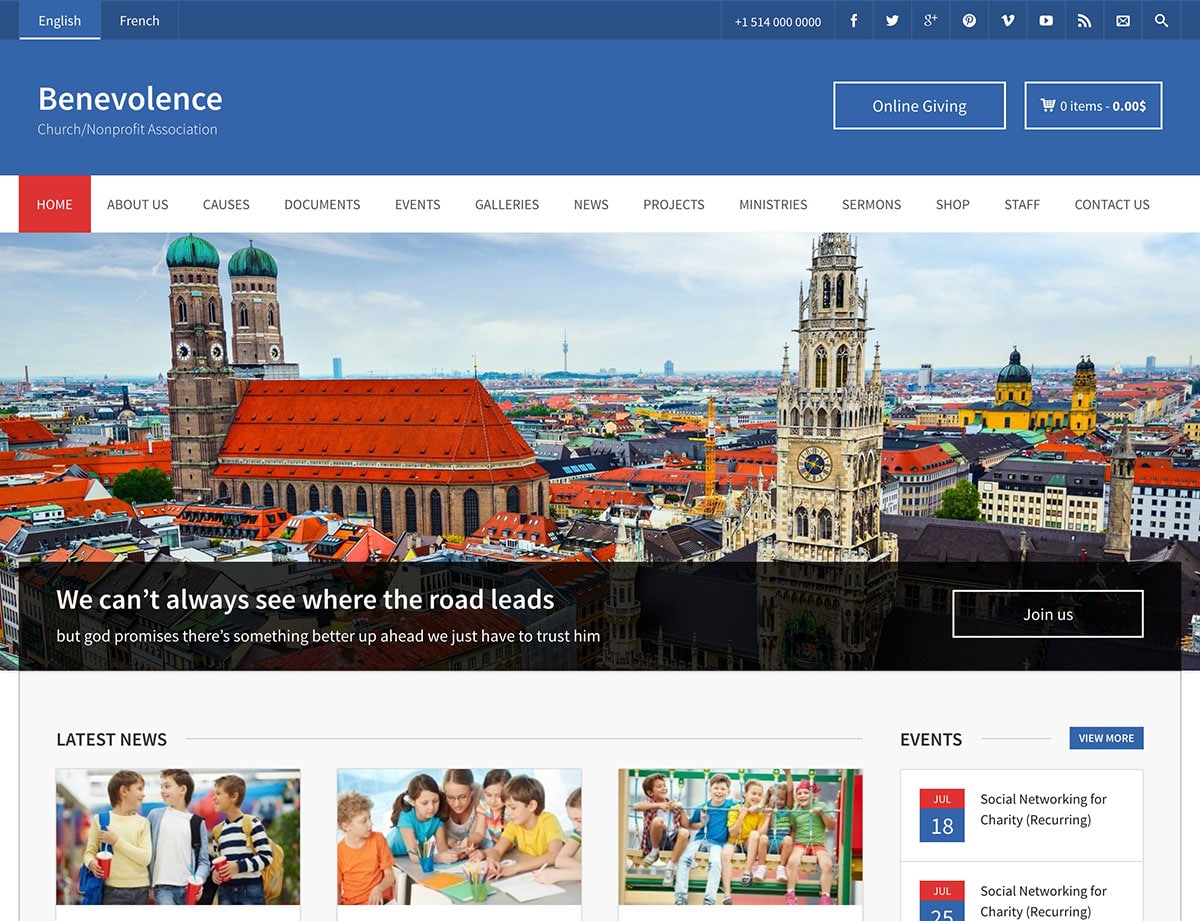Click the Pinterest icon

(969, 21)
